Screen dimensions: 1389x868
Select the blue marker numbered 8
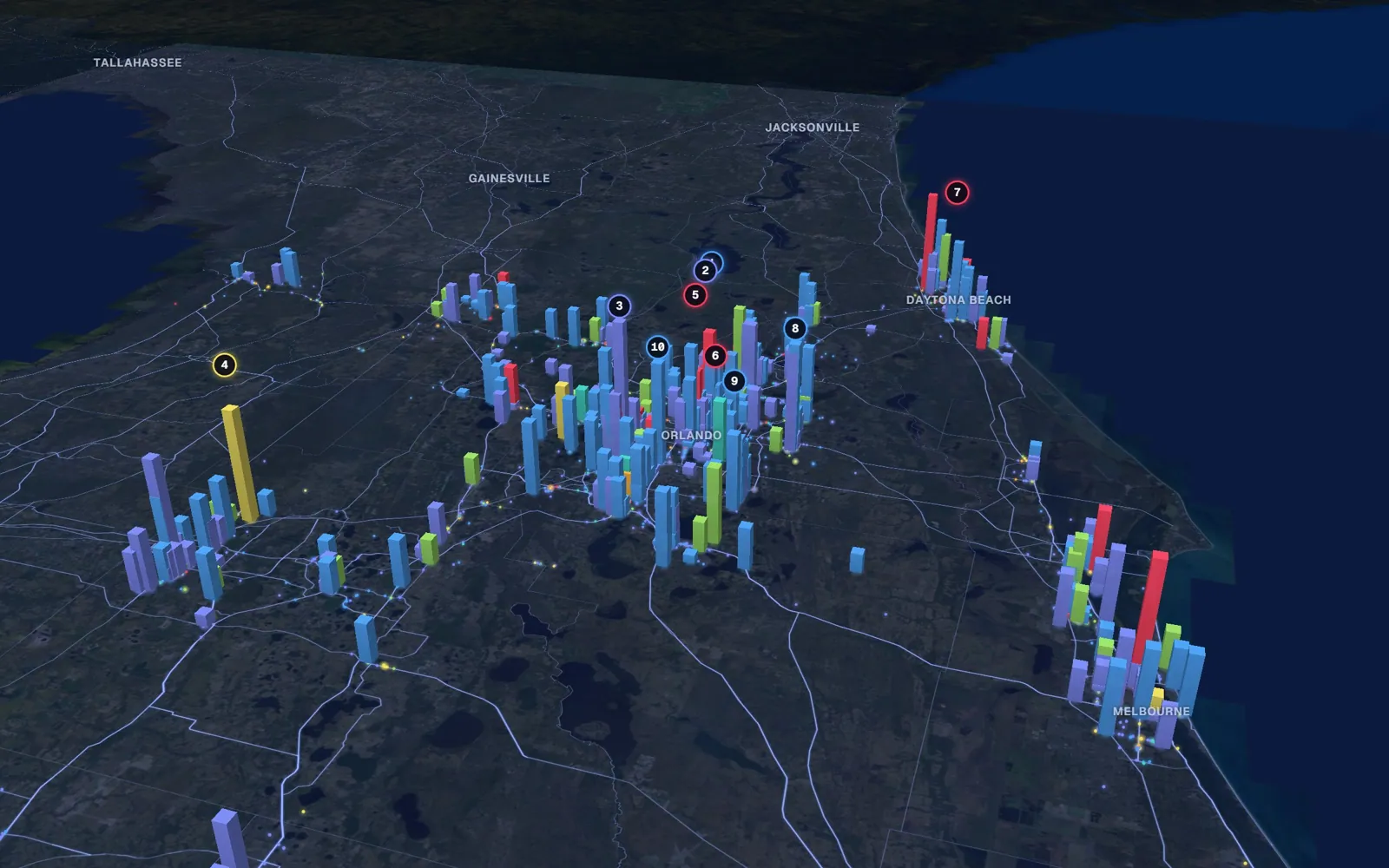[795, 328]
